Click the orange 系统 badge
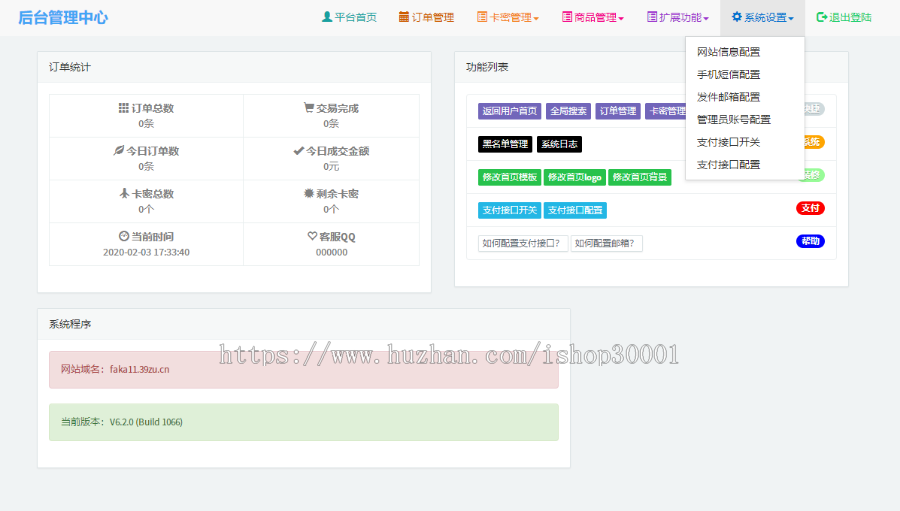Viewport: 900px width, 511px height. point(814,142)
